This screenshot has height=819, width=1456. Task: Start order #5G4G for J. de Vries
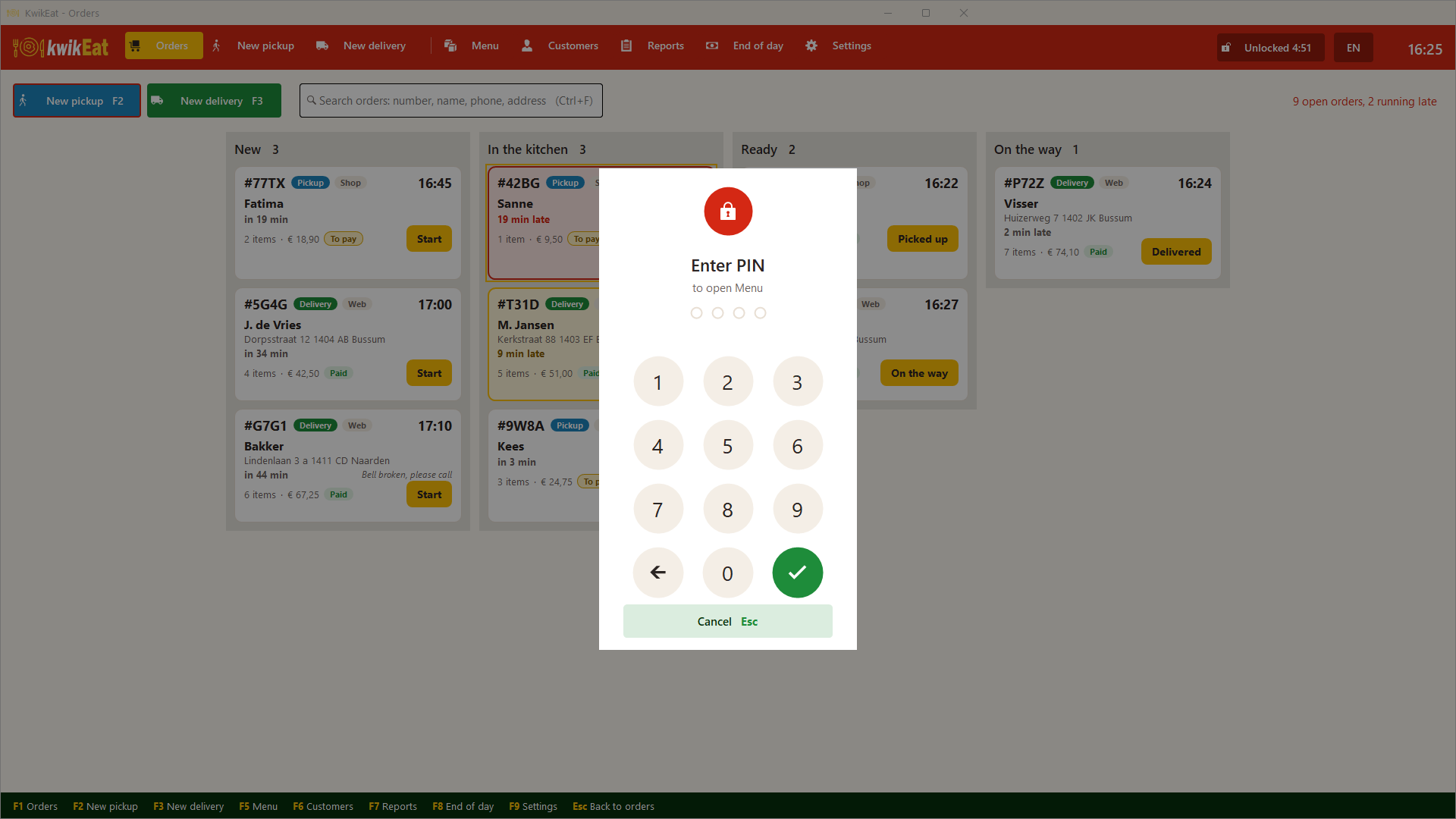tap(429, 373)
